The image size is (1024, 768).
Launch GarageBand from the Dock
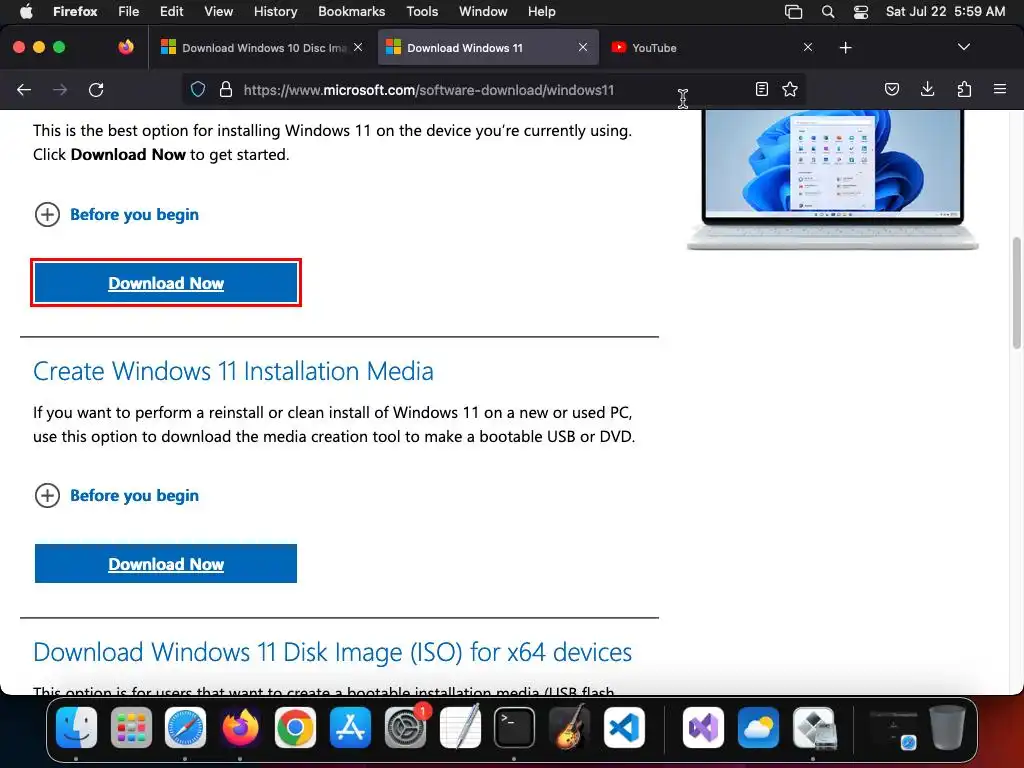point(569,727)
